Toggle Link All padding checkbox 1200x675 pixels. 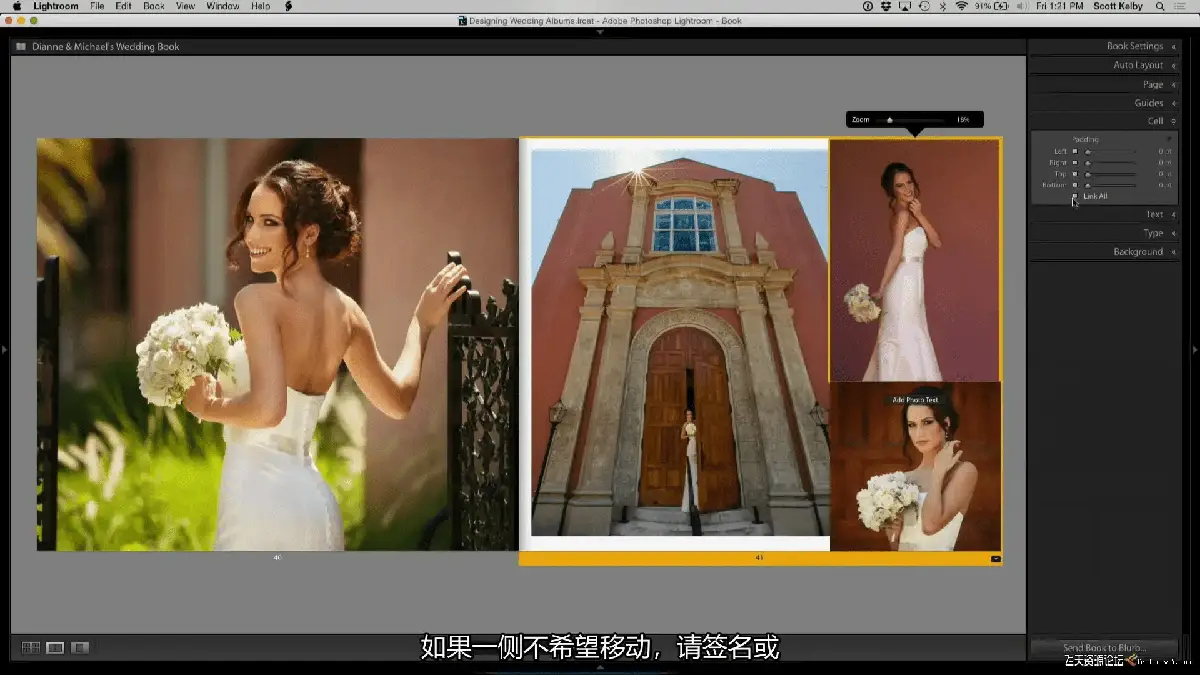click(x=1075, y=196)
